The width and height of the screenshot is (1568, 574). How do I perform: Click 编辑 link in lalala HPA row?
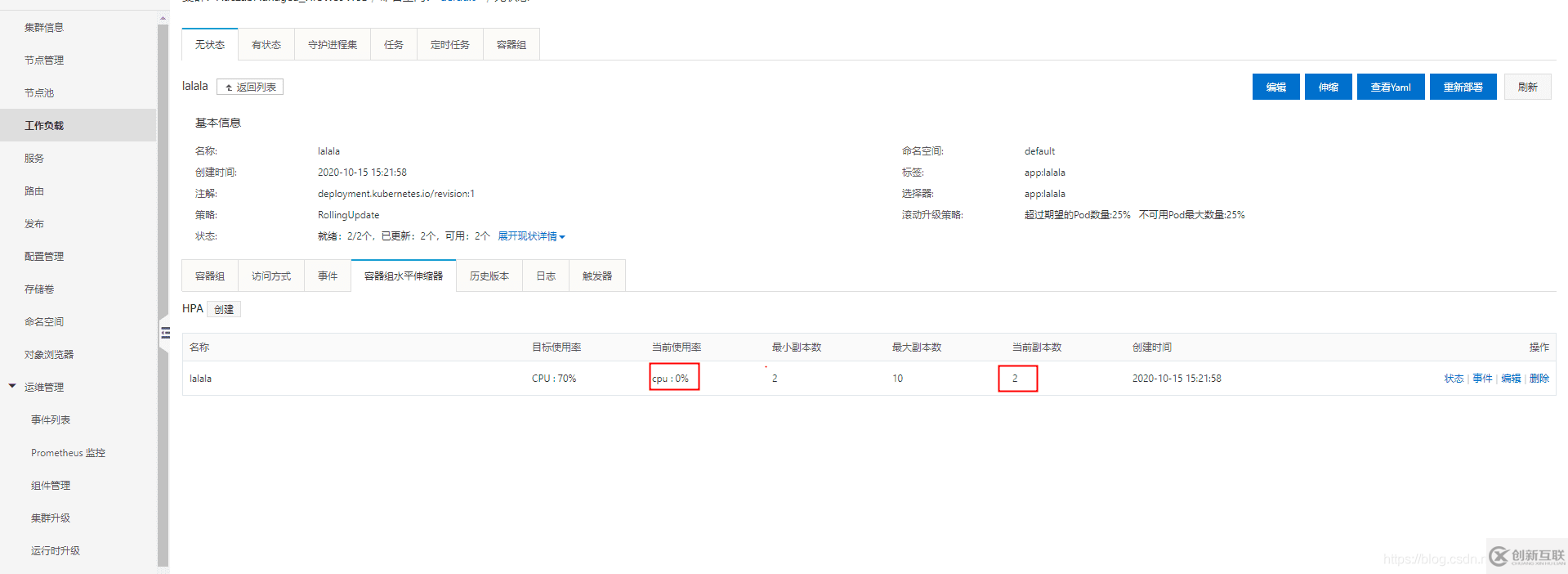[x=1511, y=379]
